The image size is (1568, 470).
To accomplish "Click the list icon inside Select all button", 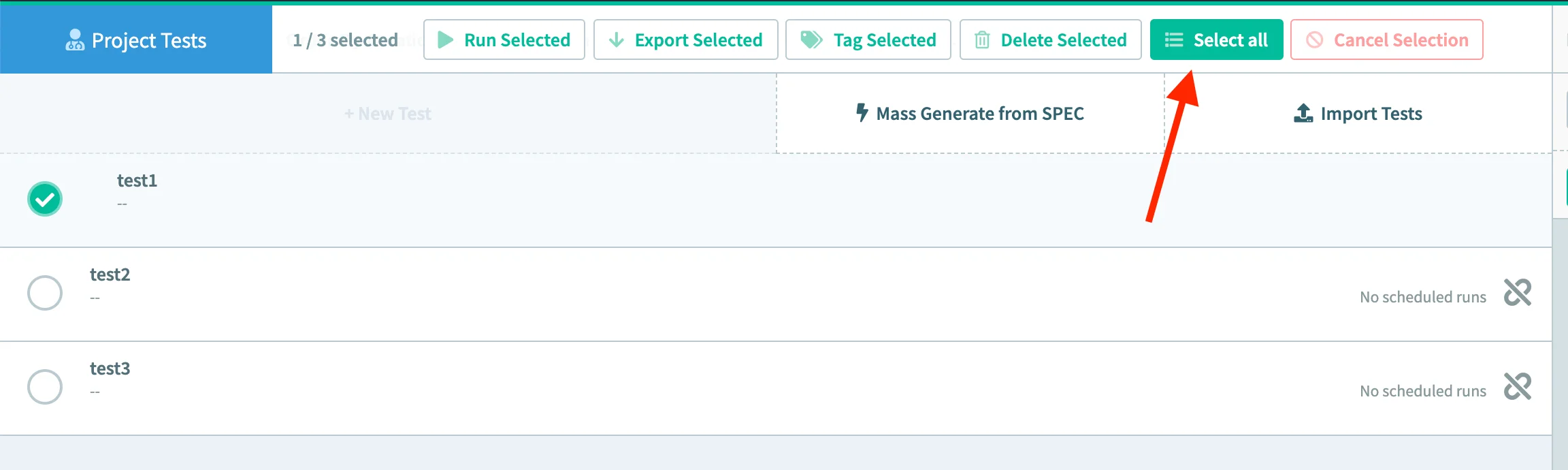I will click(x=1174, y=40).
